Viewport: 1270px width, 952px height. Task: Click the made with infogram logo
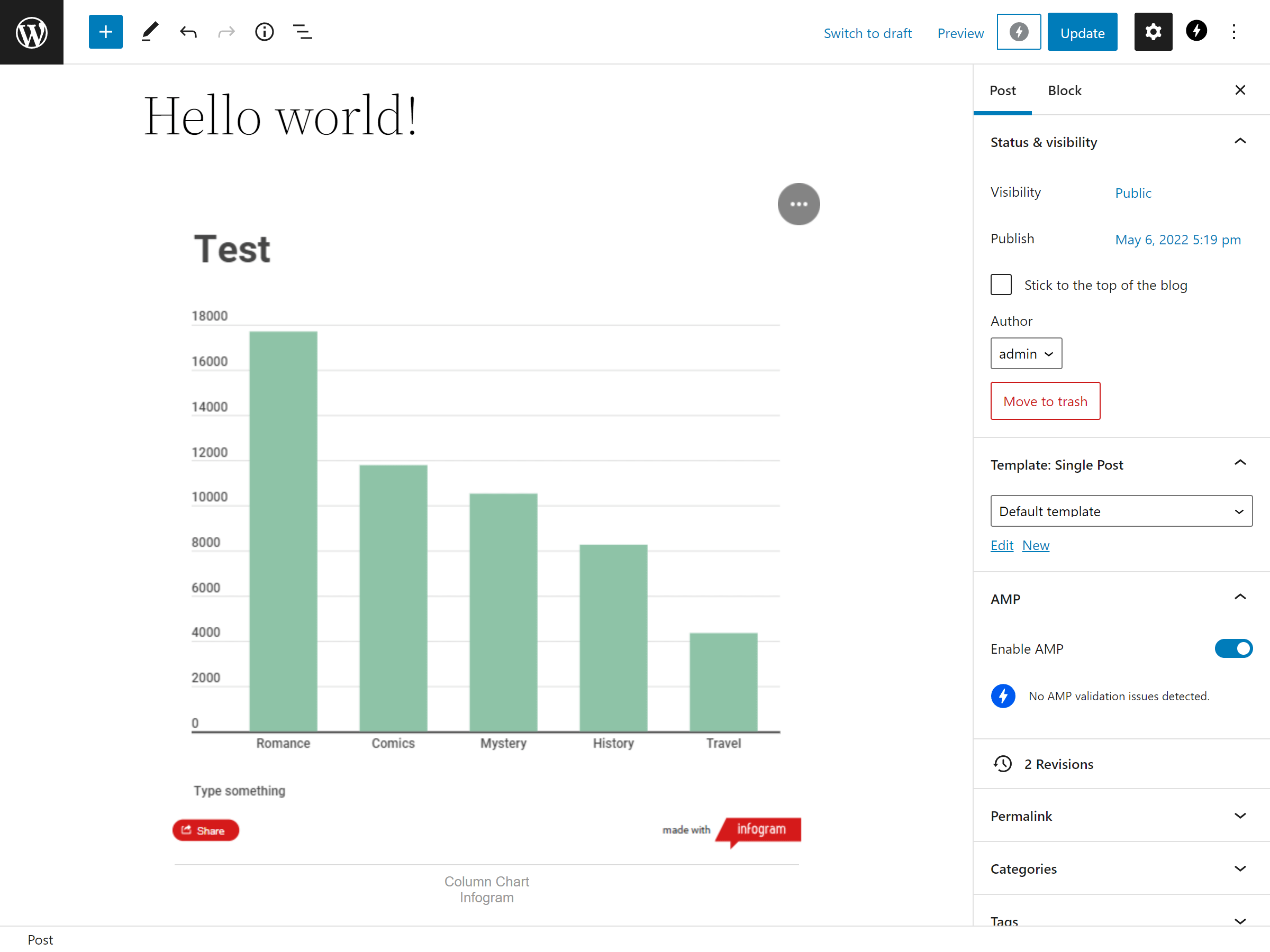732,831
